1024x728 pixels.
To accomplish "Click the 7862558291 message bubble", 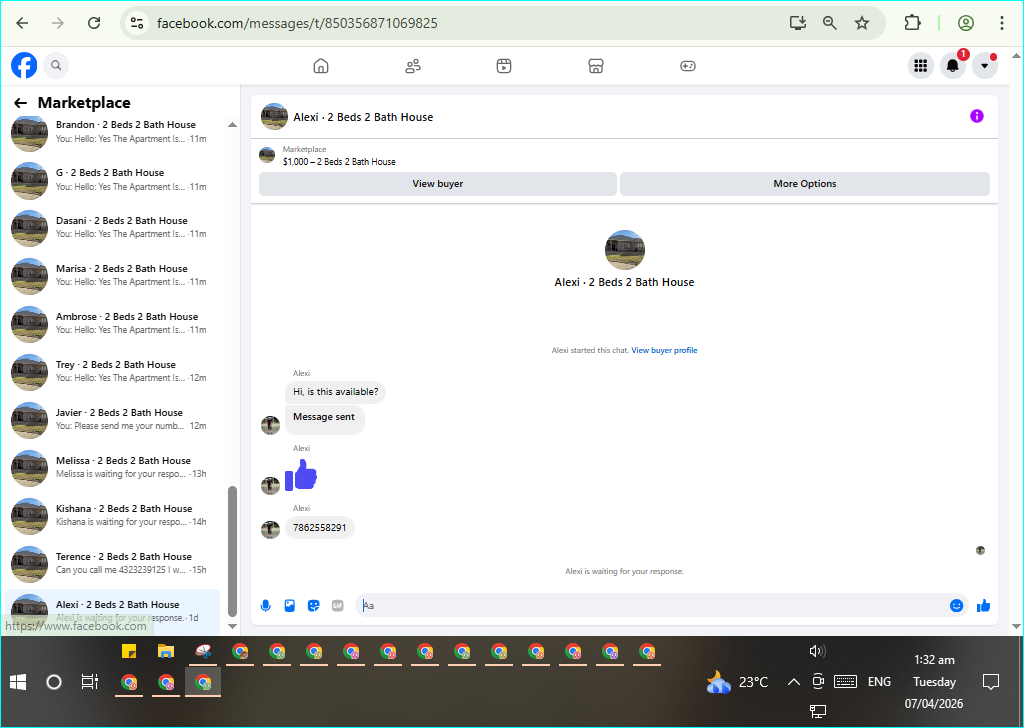I will 319,528.
